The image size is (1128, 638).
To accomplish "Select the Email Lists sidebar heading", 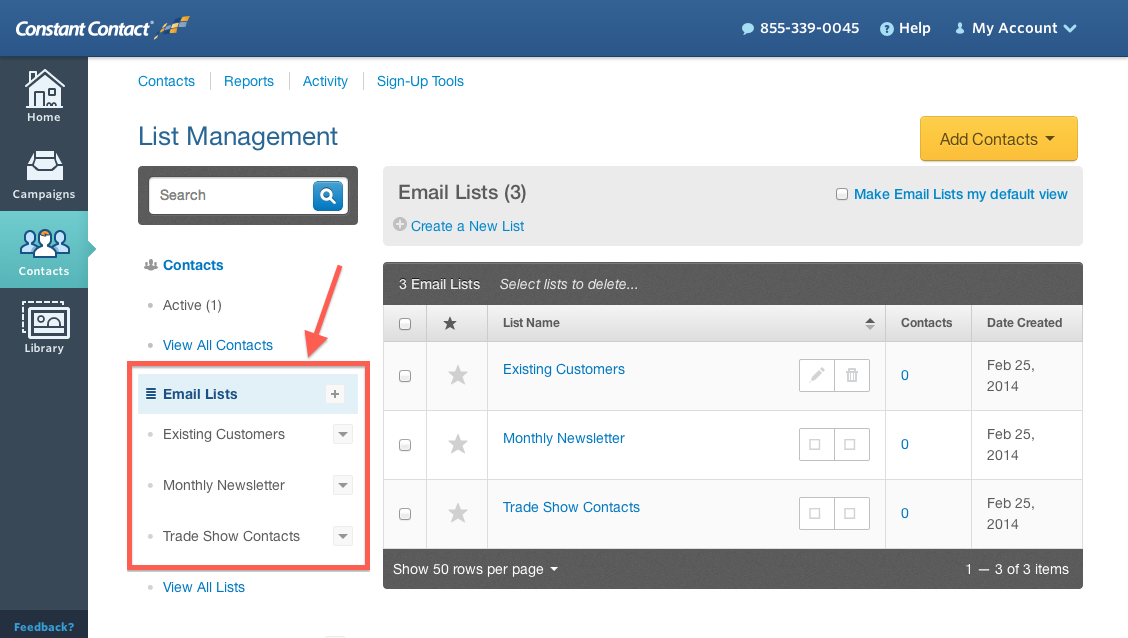I will click(x=200, y=394).
